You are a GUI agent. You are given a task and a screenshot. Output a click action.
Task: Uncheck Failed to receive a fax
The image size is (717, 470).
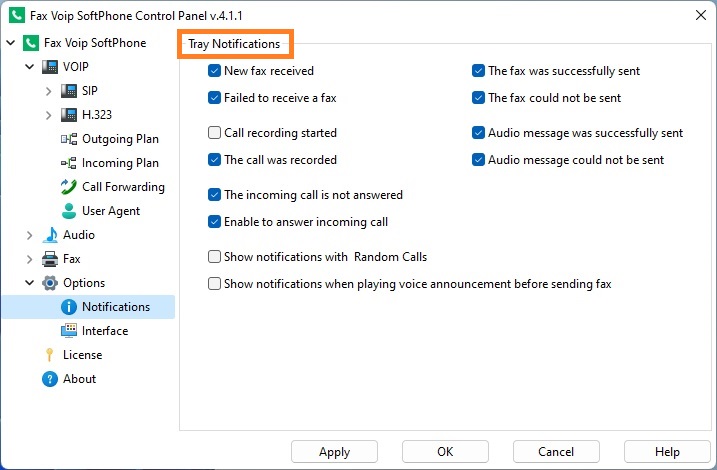coord(214,98)
